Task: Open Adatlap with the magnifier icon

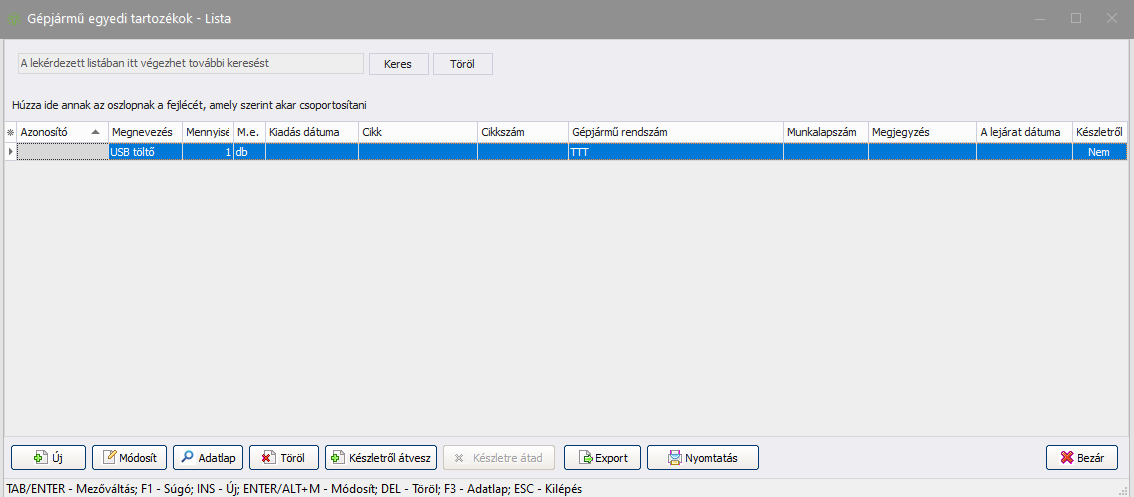Action: pos(188,458)
